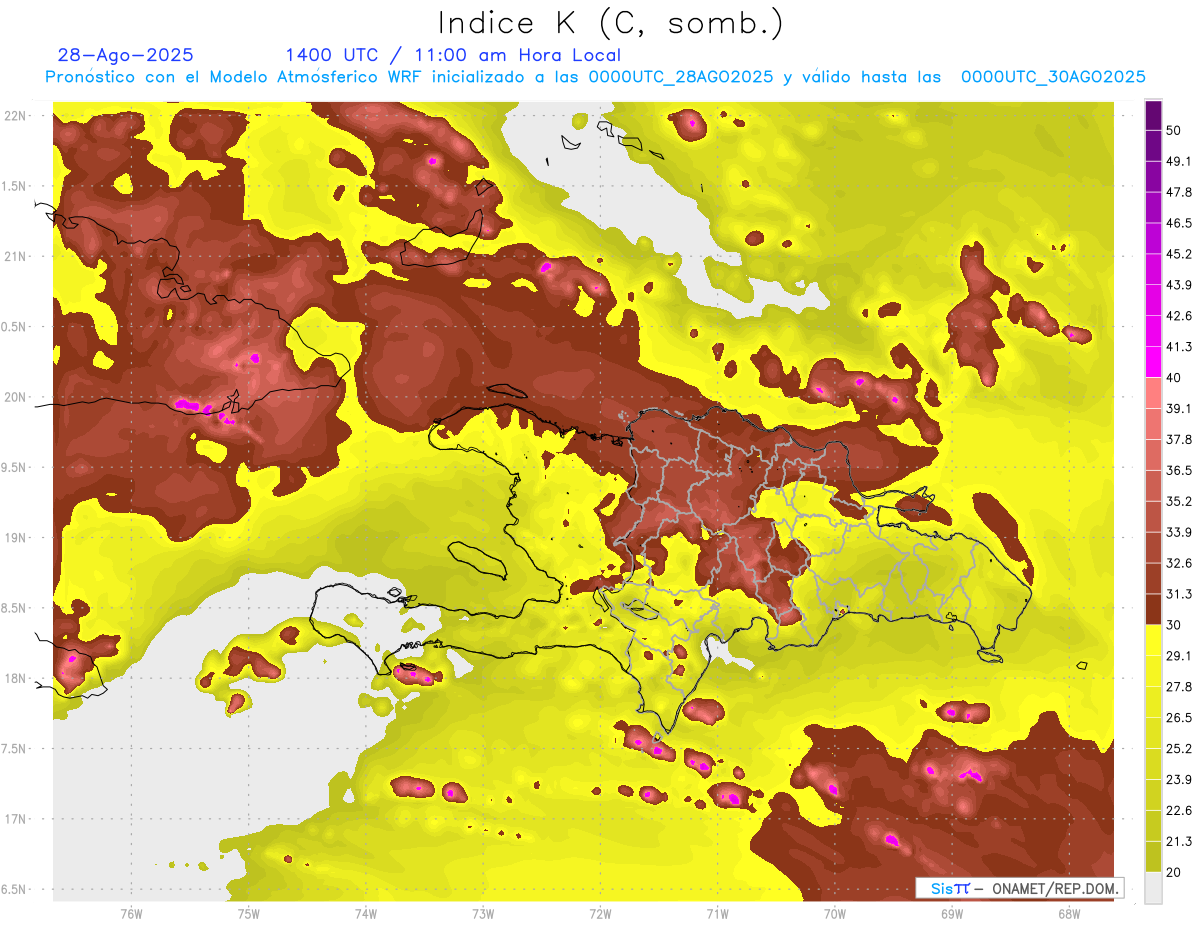The image size is (1200, 927).
Task: Click the '70W' longitude axis label
Action: pos(834,915)
